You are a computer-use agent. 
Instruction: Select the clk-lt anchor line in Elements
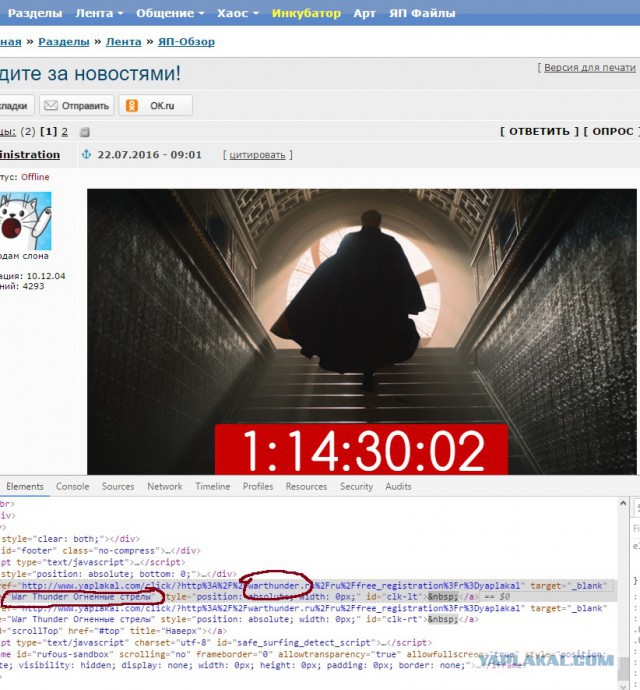[x=308, y=591]
